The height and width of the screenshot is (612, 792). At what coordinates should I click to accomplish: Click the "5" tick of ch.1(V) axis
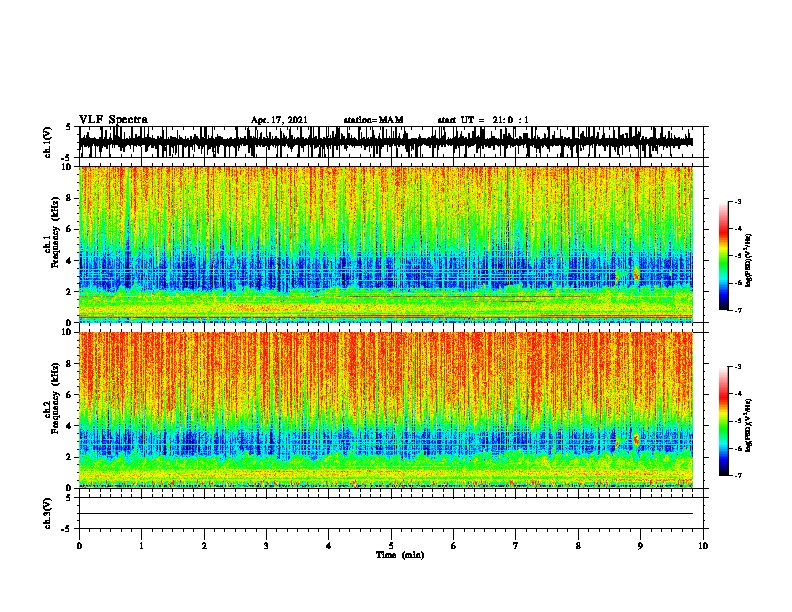pos(69,127)
